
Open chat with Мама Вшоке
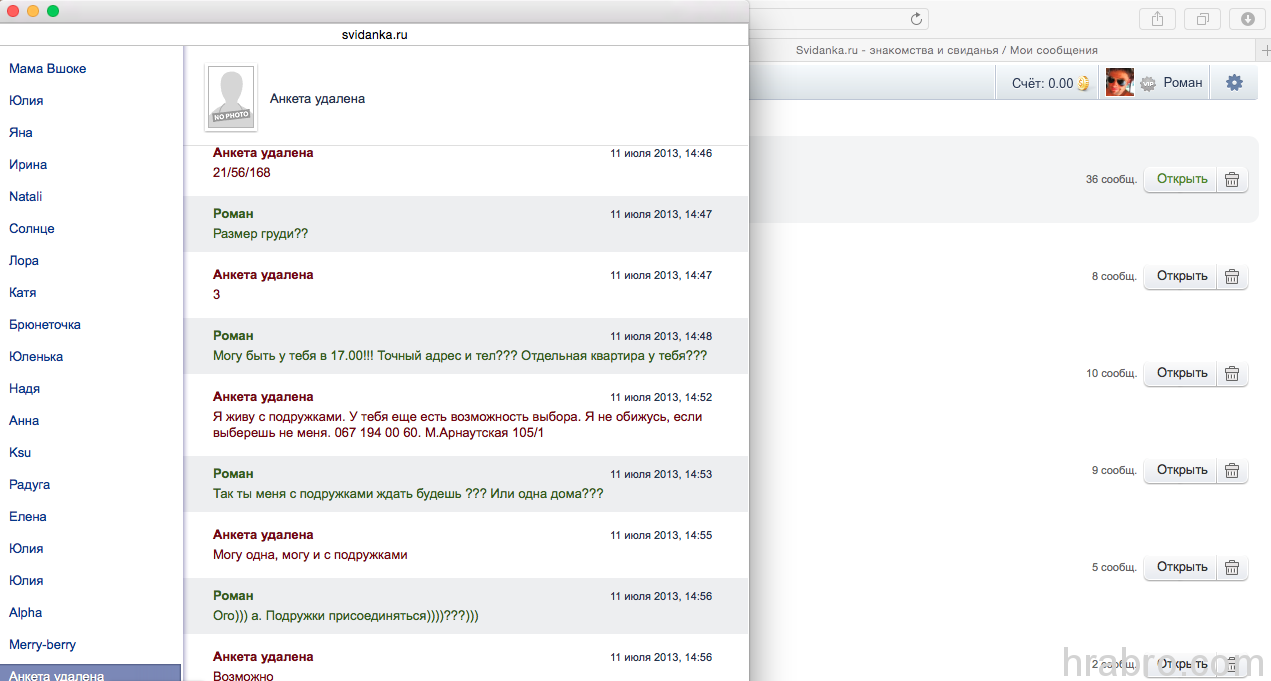point(48,69)
